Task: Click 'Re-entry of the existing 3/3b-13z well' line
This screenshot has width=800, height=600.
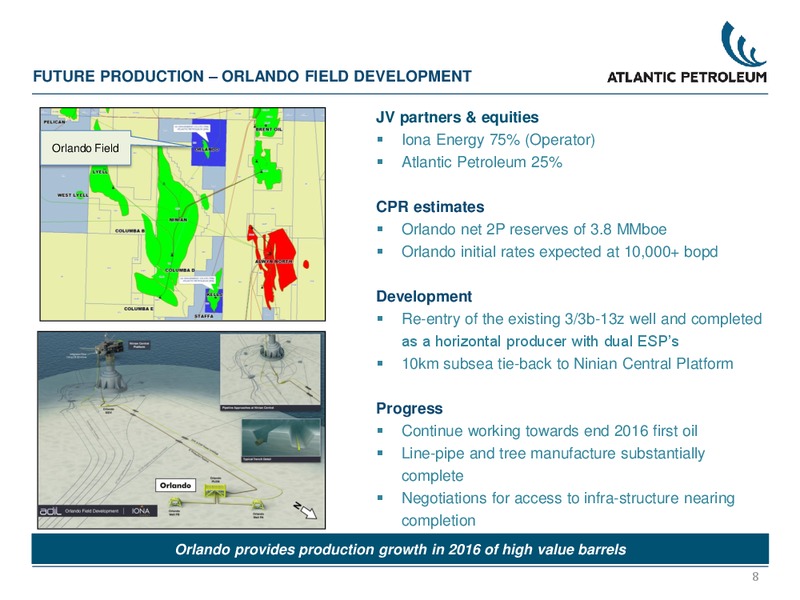Action: coord(581,319)
